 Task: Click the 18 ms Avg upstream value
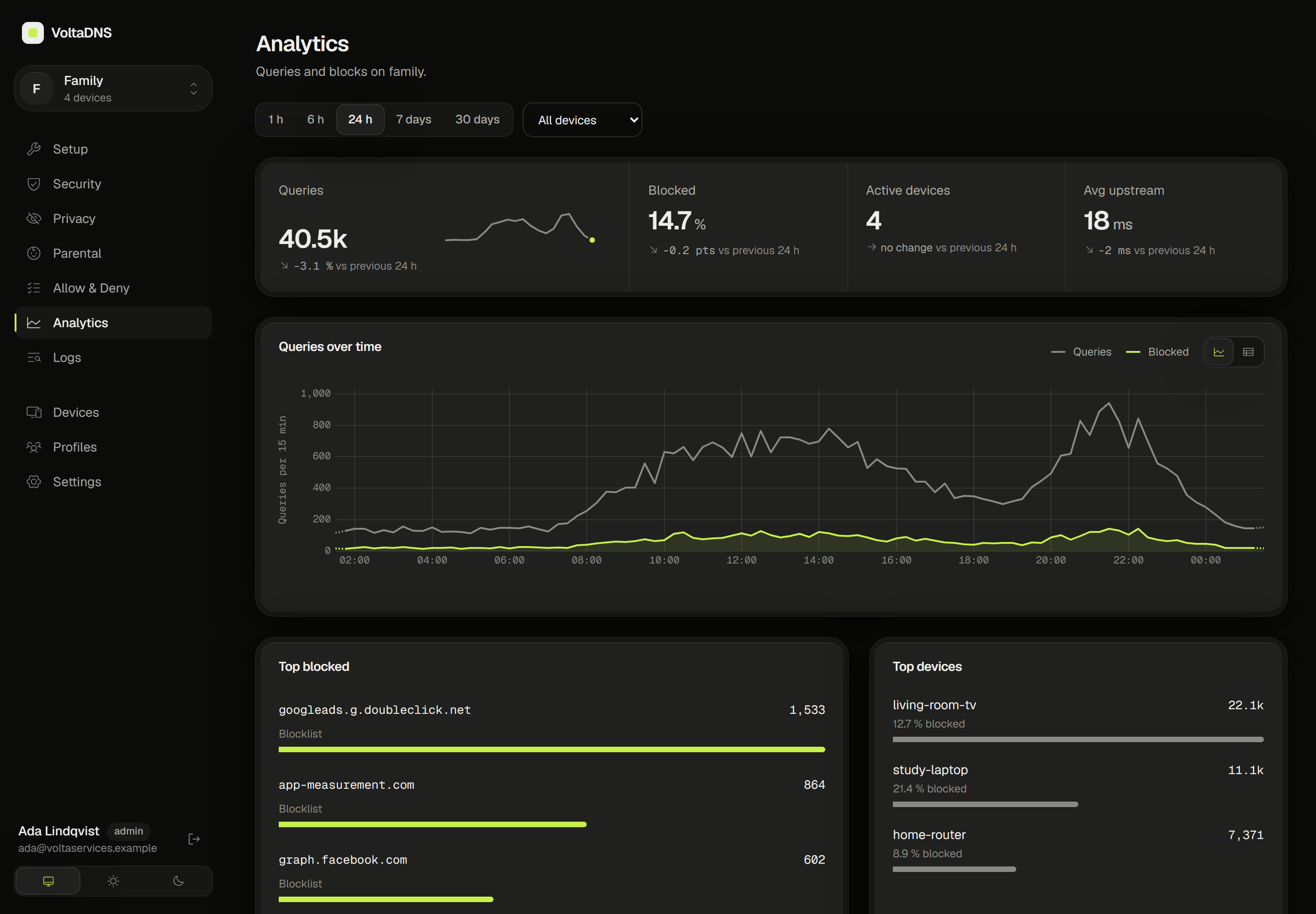point(1108,220)
